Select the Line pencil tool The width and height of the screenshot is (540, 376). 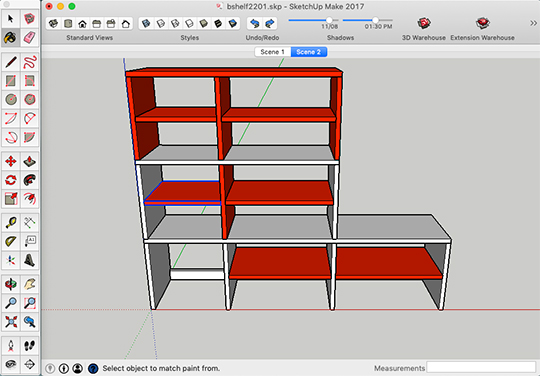[x=11, y=62]
